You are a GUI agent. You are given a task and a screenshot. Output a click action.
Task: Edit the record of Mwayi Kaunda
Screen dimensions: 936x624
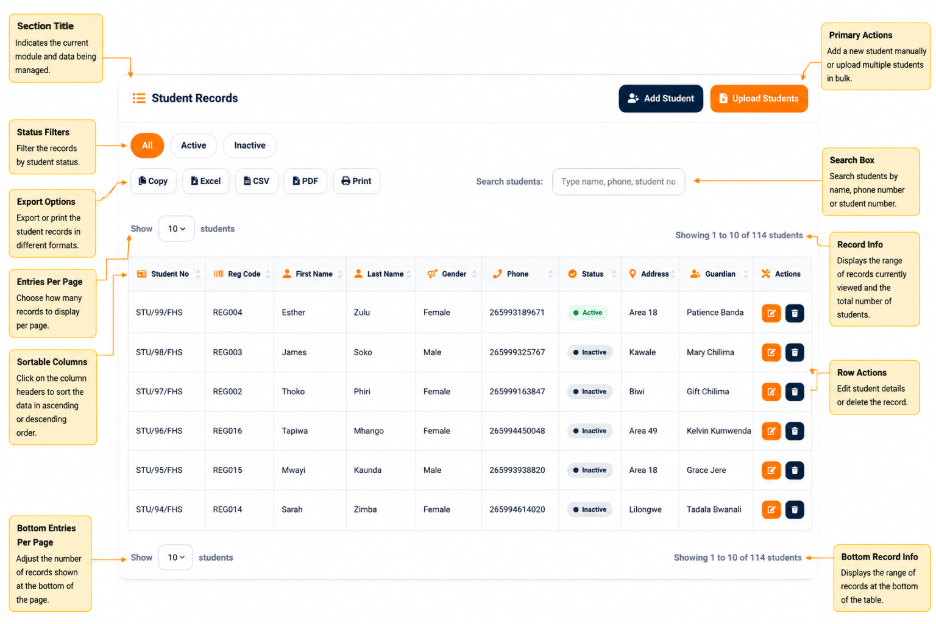coord(771,471)
